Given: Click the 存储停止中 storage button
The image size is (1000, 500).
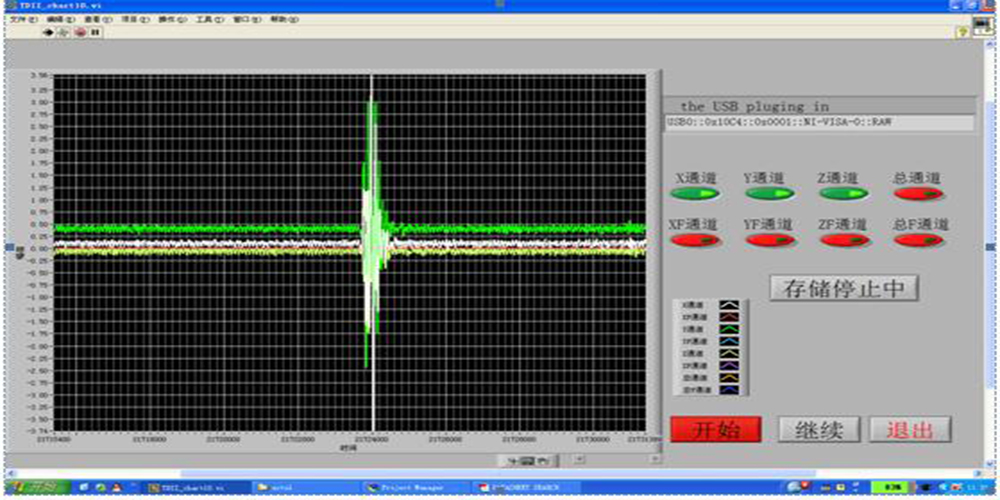Looking at the screenshot, I should coord(844,288).
